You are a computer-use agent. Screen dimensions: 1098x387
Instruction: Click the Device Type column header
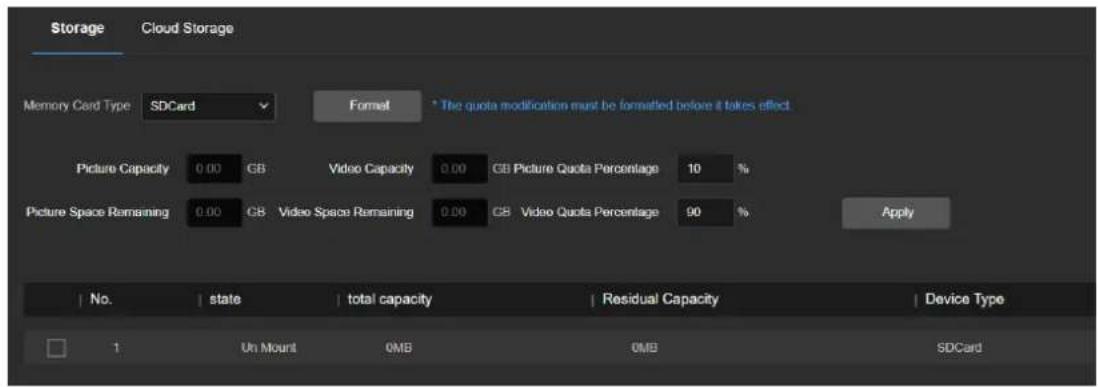point(964,300)
